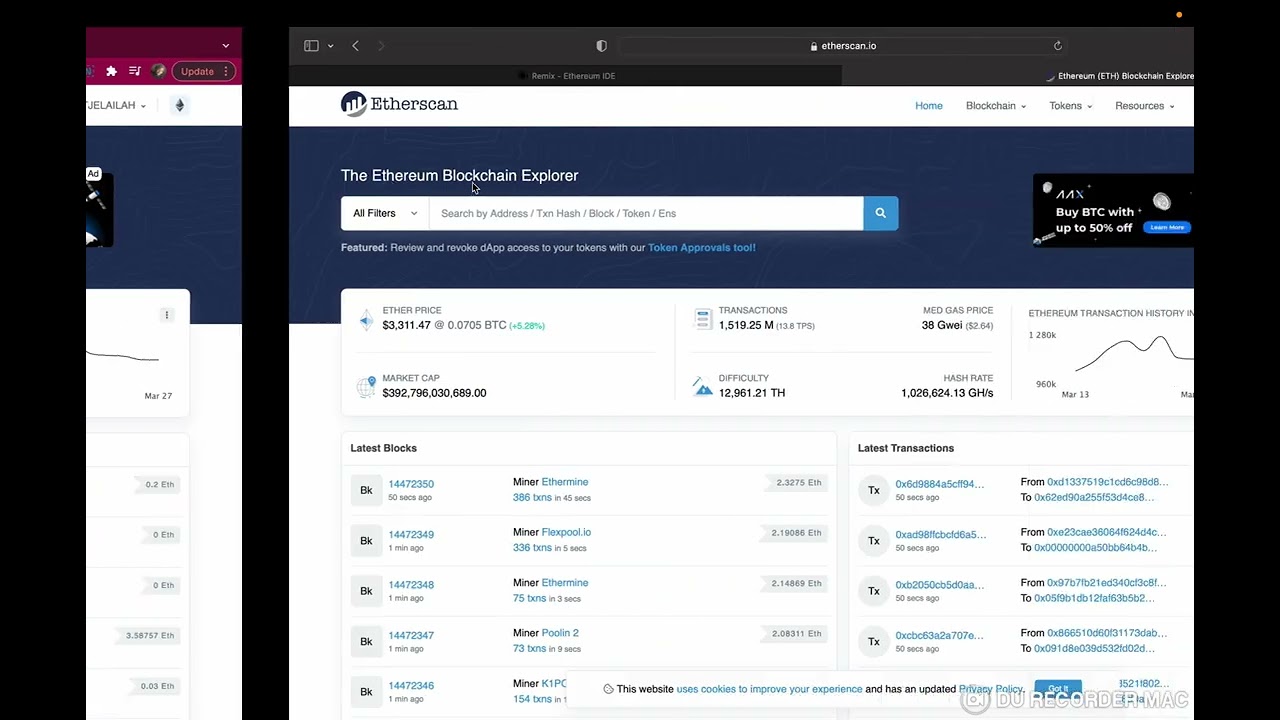The width and height of the screenshot is (1280, 720).
Task: Dismiss cookie notice with Got It
Action: pyautogui.click(x=1058, y=689)
